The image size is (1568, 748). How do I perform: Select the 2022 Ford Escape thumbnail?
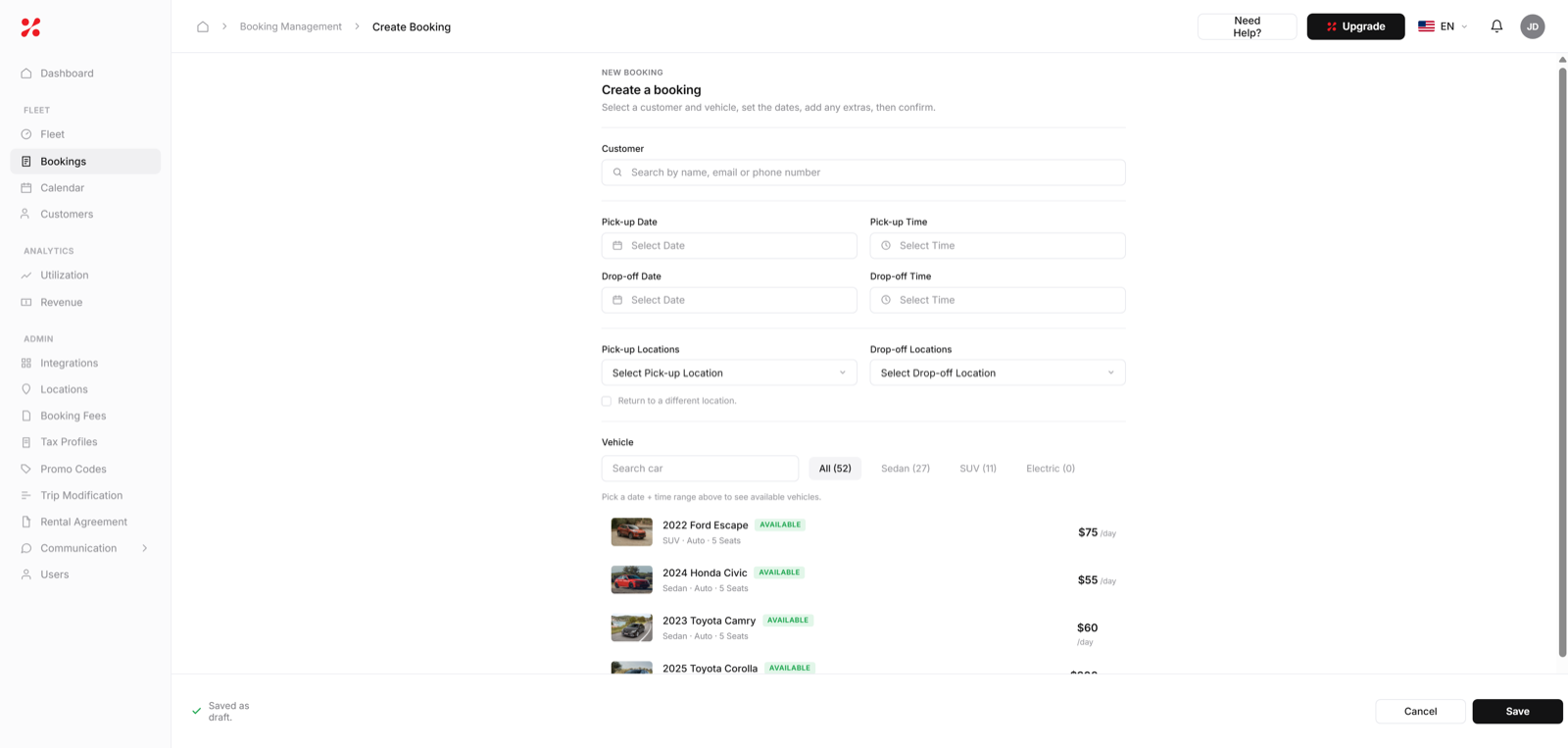[x=632, y=532]
